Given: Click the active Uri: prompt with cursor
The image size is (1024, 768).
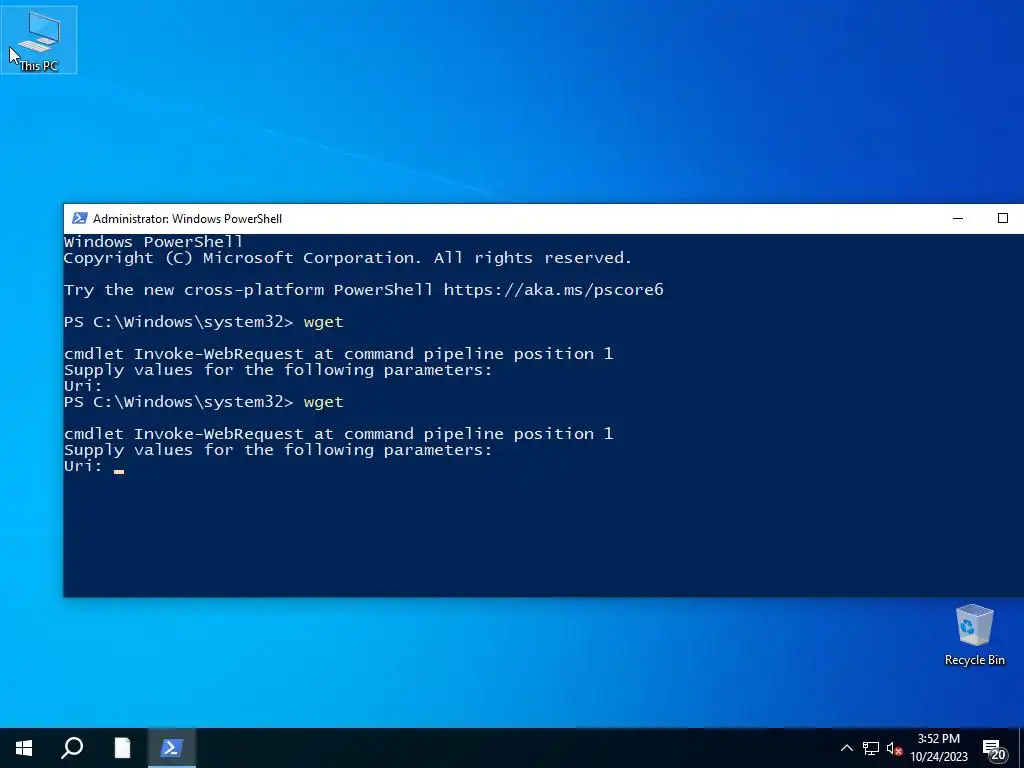Looking at the screenshot, I should (x=94, y=466).
